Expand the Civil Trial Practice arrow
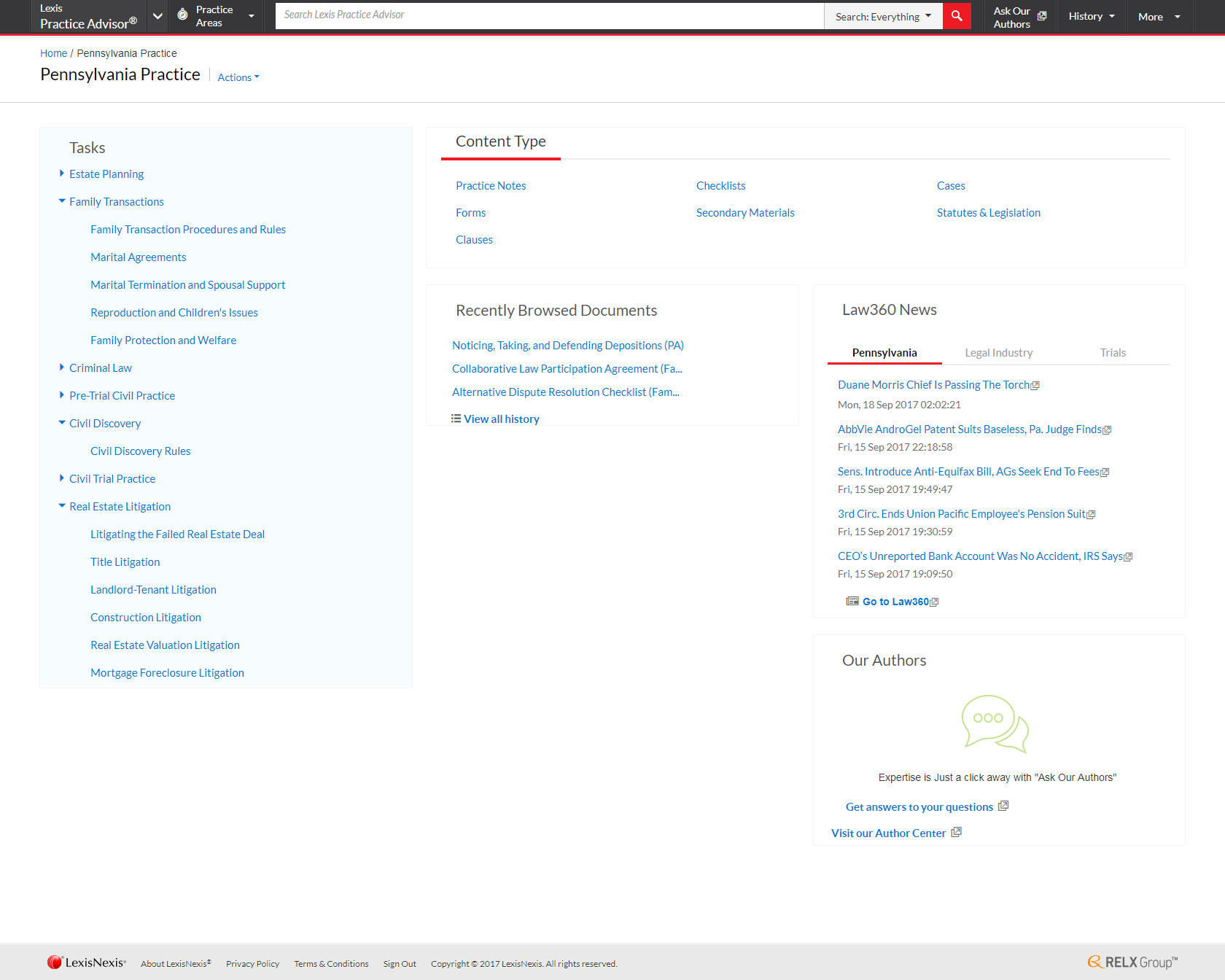 61,478
